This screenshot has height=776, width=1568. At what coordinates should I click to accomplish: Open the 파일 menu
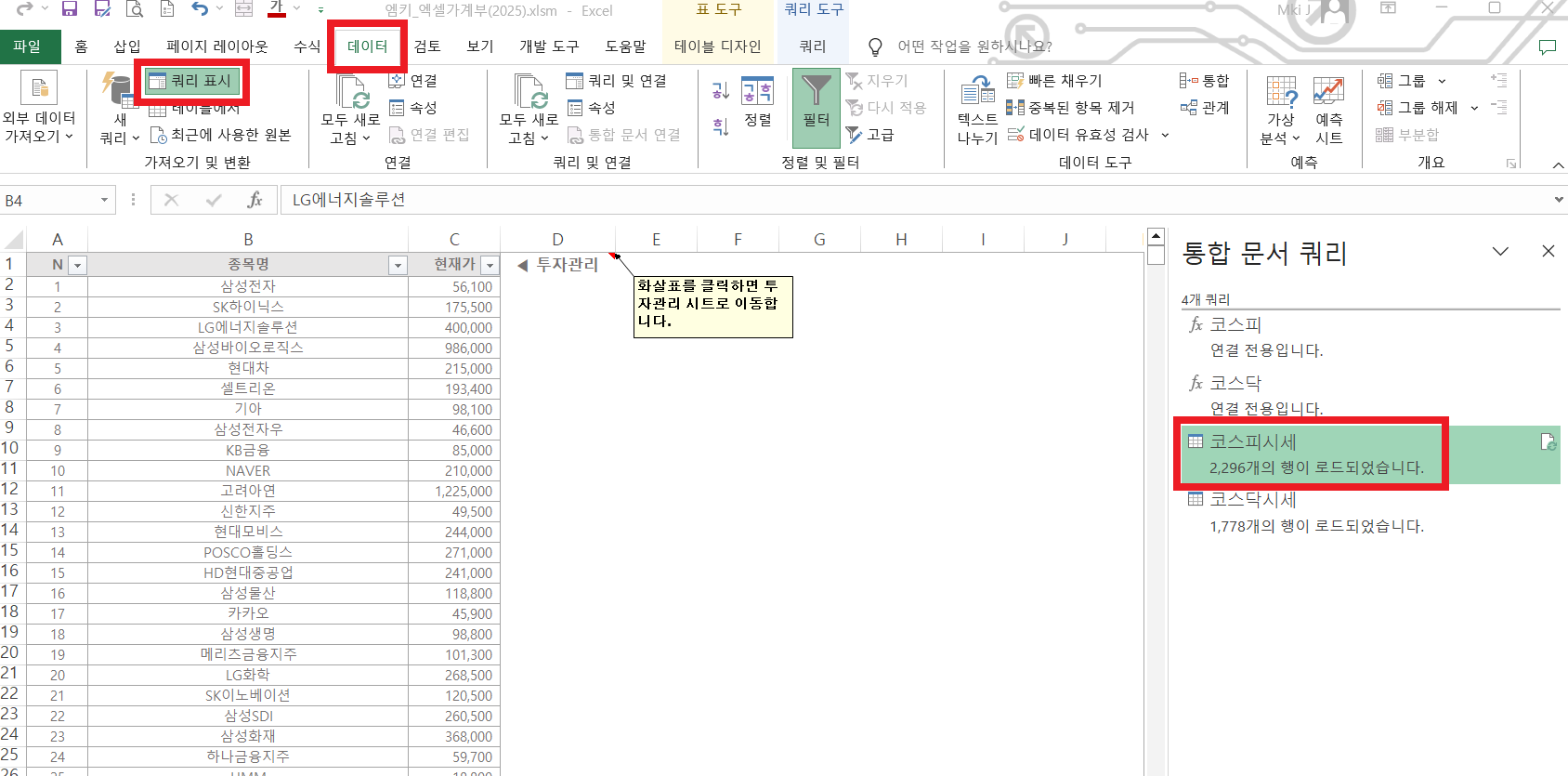[28, 46]
